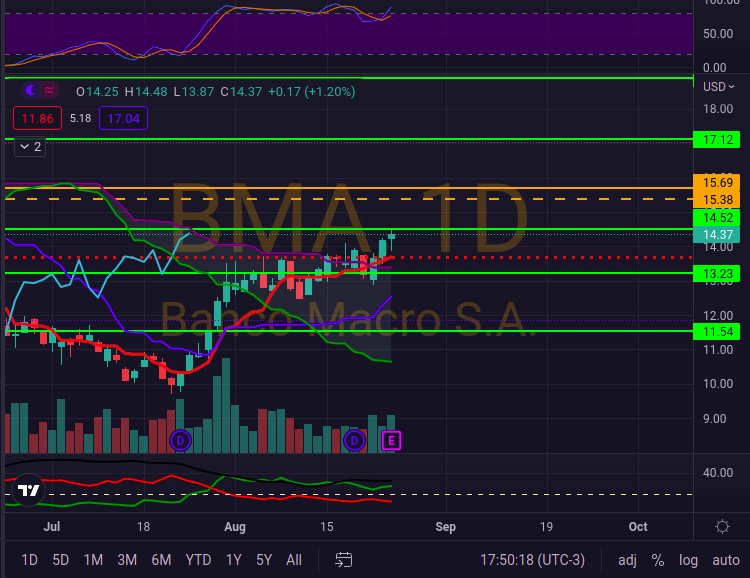Image resolution: width=750 pixels, height=578 pixels.
Task: Click the earnings E marker
Action: tap(391, 441)
